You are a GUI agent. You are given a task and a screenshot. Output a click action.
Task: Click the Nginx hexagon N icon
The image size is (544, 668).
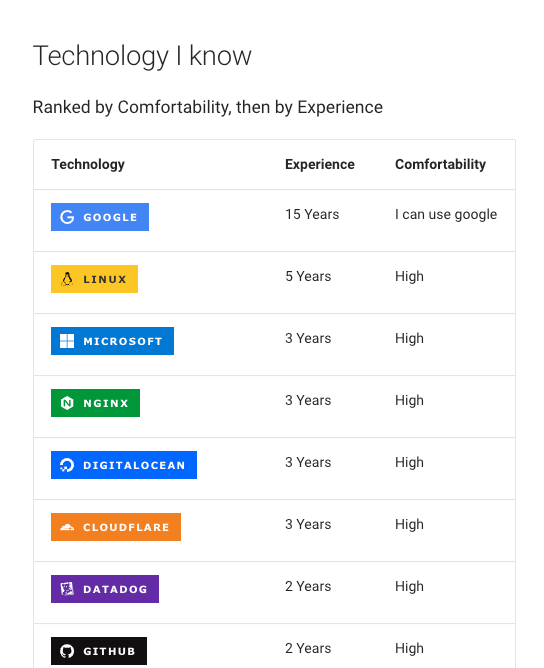coord(67,403)
